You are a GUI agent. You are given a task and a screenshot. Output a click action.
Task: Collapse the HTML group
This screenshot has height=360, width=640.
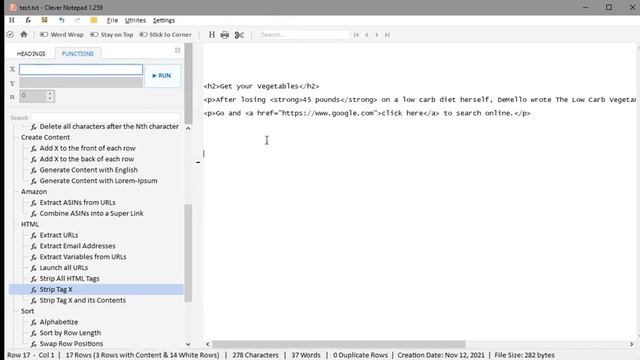[30, 224]
